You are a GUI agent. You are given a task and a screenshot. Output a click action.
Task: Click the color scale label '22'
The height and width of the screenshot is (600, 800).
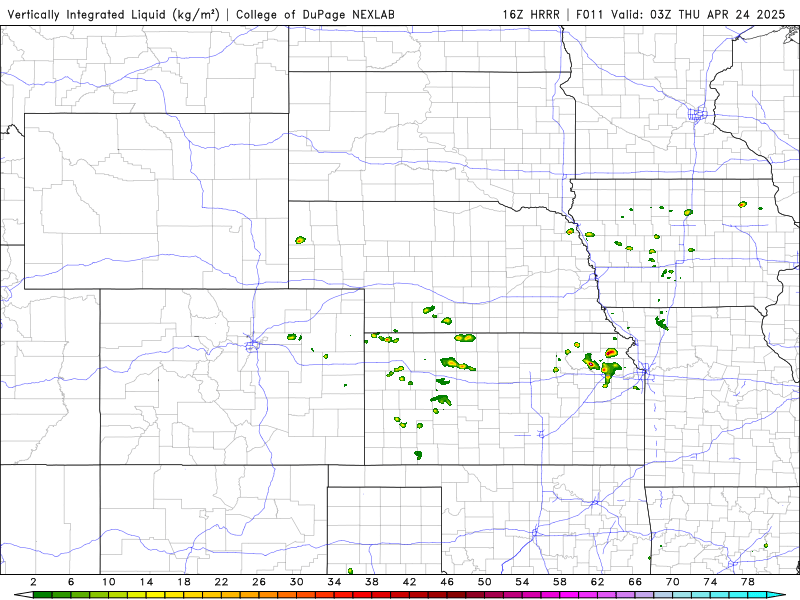(221, 582)
